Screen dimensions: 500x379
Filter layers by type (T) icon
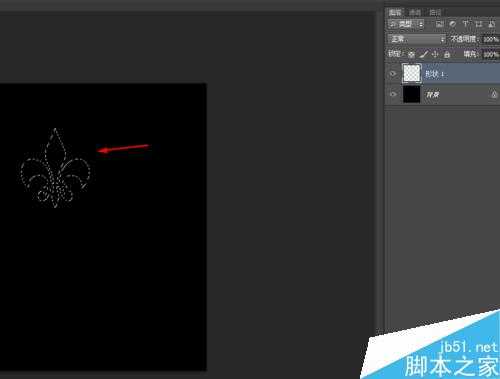465,24
